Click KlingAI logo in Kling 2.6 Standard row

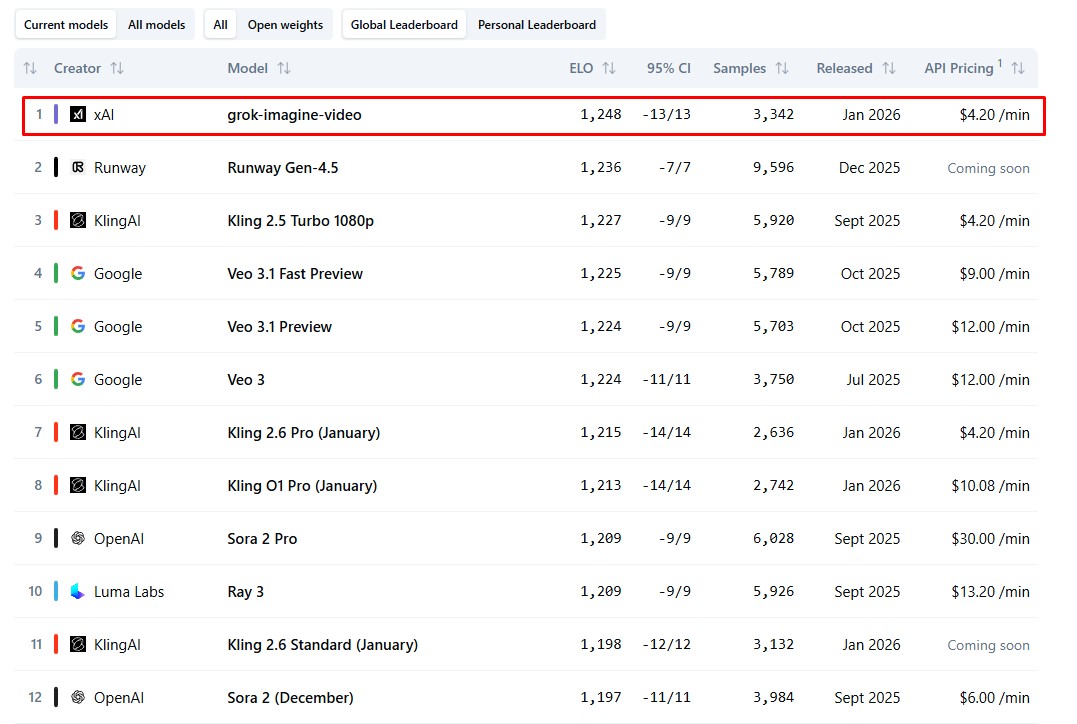click(x=78, y=644)
